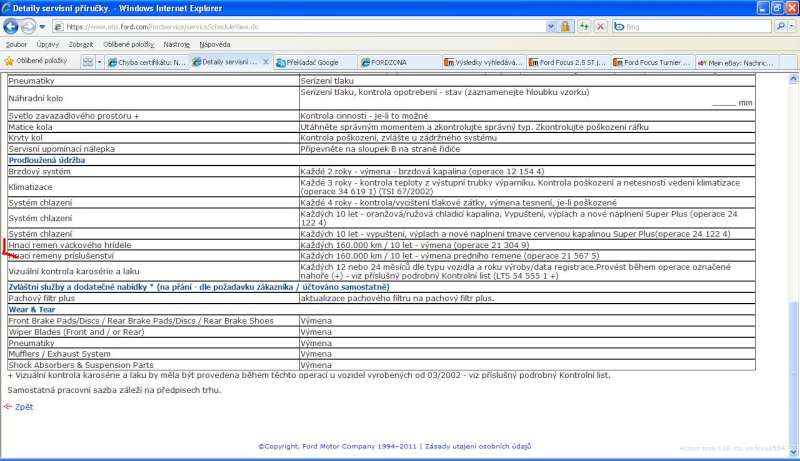This screenshot has height=461, width=800.
Task: Click the Oblíbené položky star button
Action: [x=36, y=62]
